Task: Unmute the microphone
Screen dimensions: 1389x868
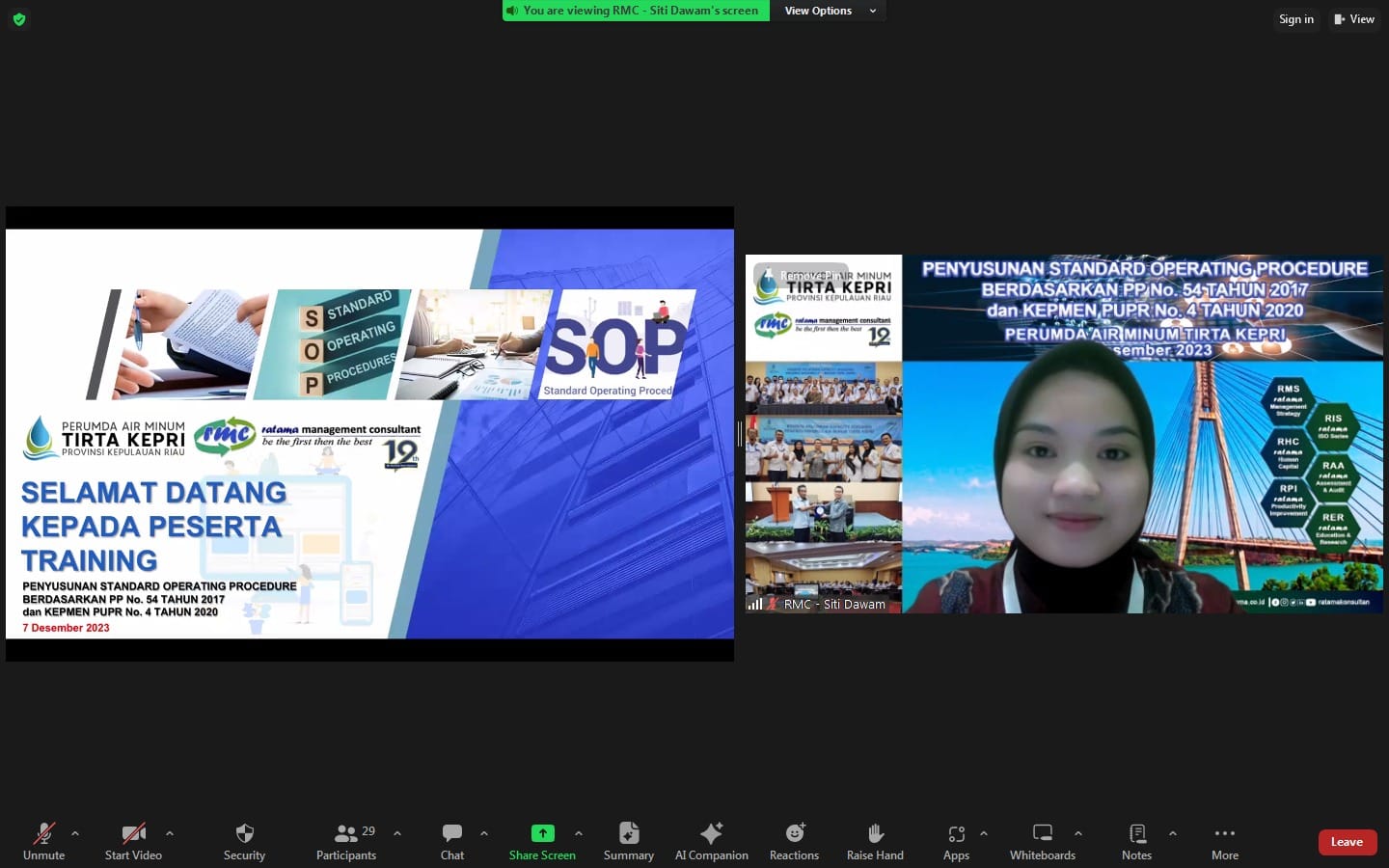Action: (43, 840)
